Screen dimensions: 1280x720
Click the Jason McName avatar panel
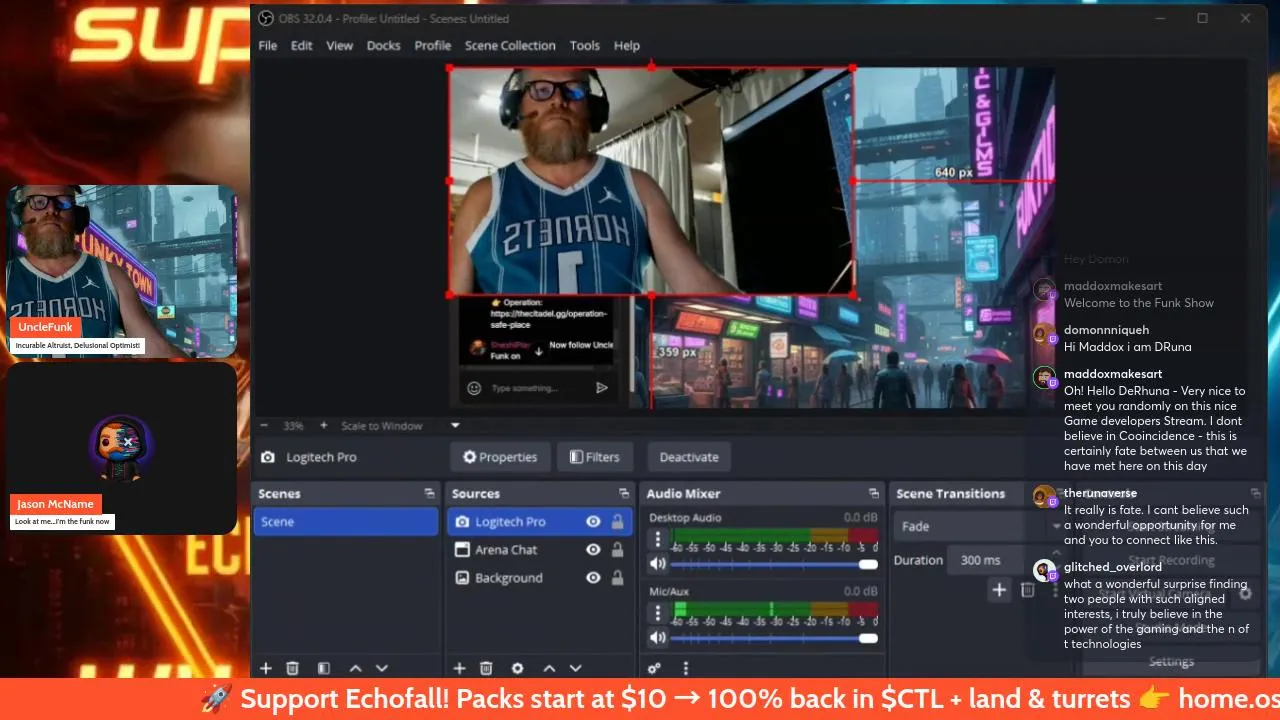coord(122,448)
